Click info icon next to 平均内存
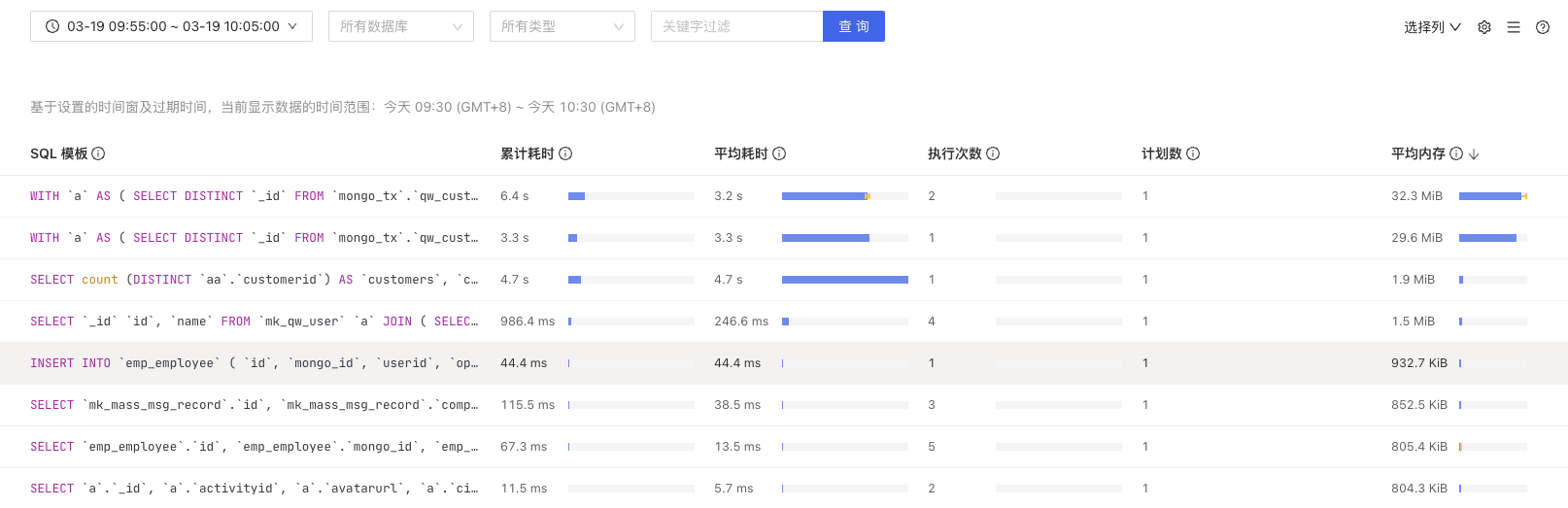This screenshot has height=508, width=1568. coord(1456,153)
